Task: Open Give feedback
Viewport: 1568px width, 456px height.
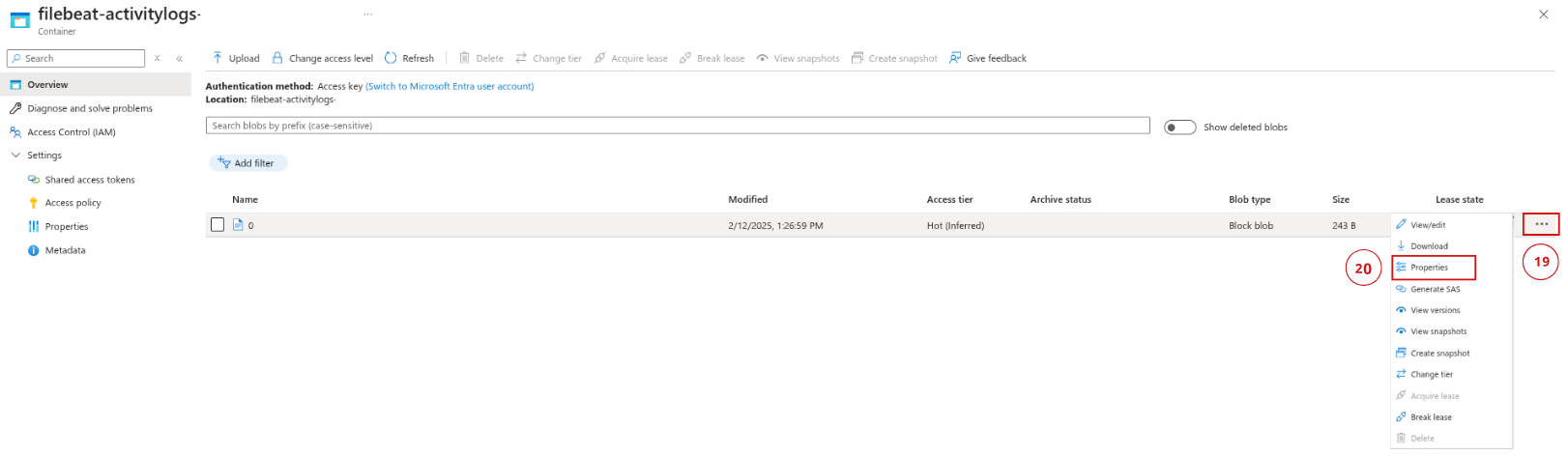Action: pyautogui.click(x=988, y=58)
